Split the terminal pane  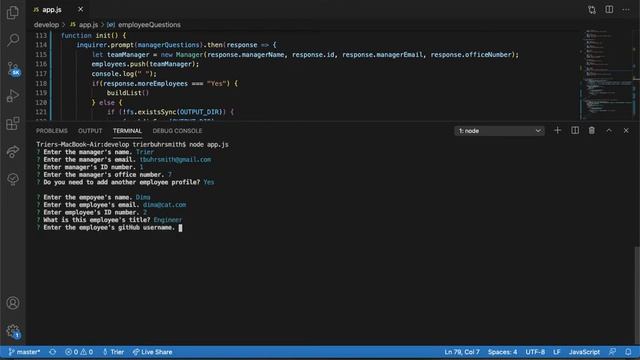click(575, 130)
